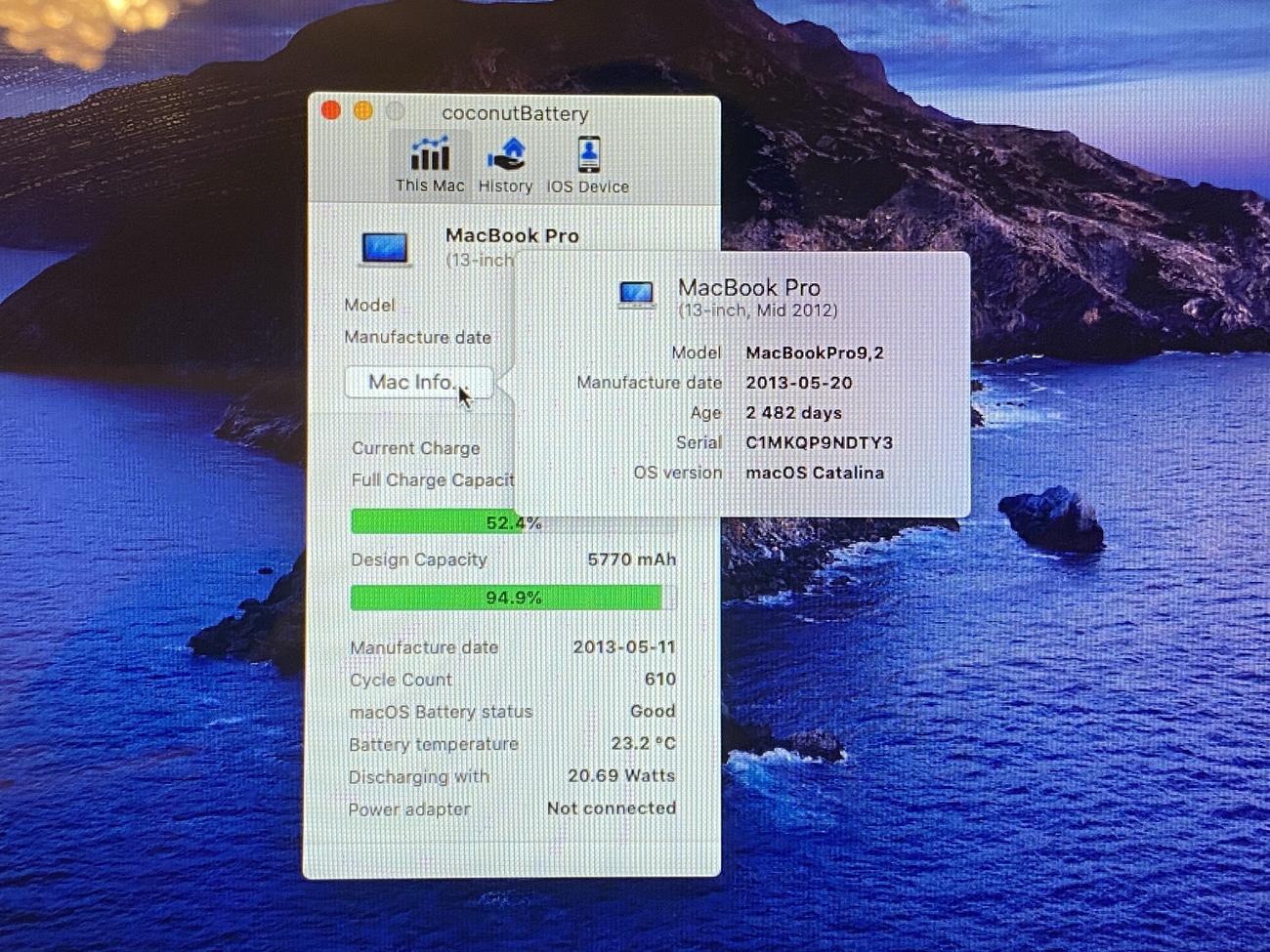Viewport: 1270px width, 952px height.
Task: Click the battery manufacture date 2013-05-11
Action: coord(623,647)
